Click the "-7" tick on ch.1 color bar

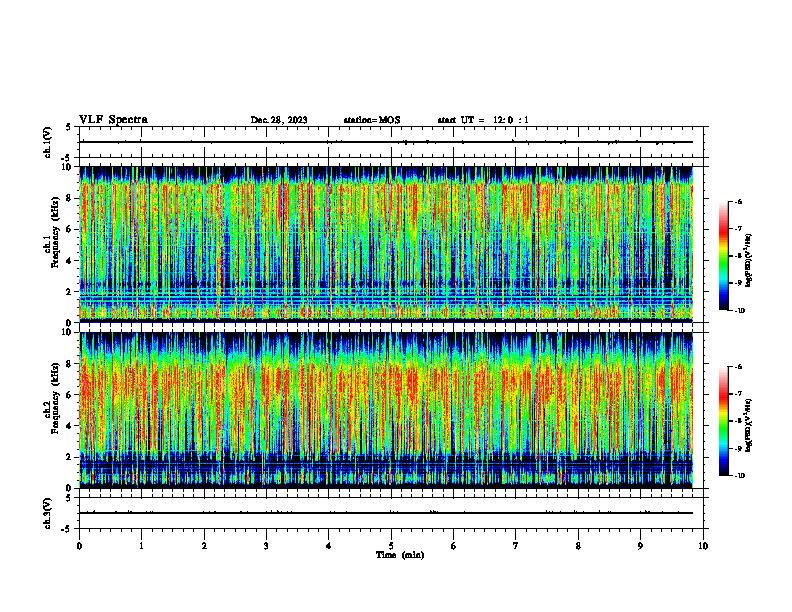[x=738, y=229]
